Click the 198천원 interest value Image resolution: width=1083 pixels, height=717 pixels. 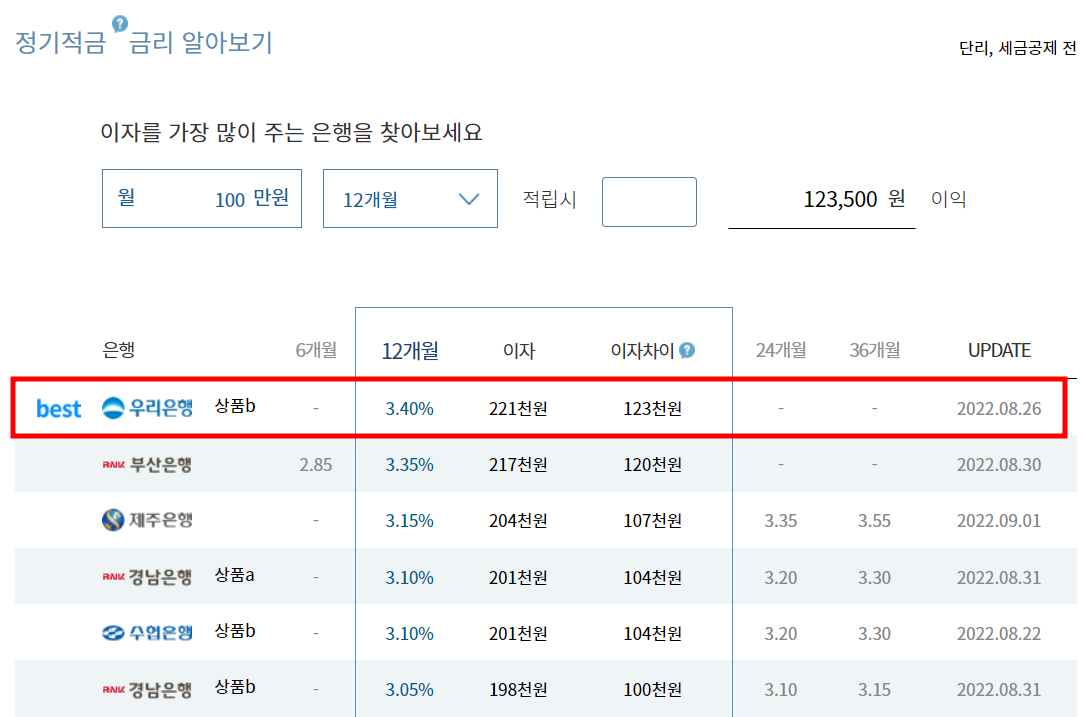(518, 689)
